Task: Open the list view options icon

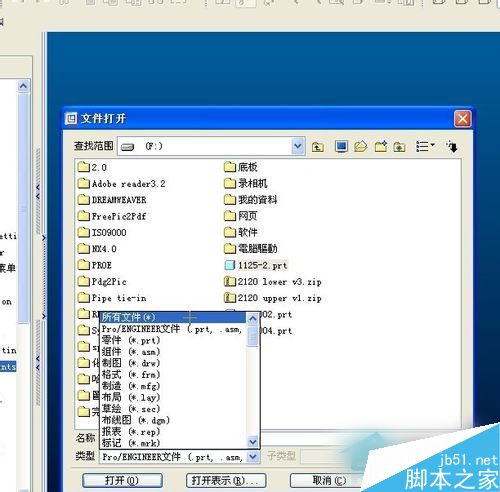Action: point(425,146)
